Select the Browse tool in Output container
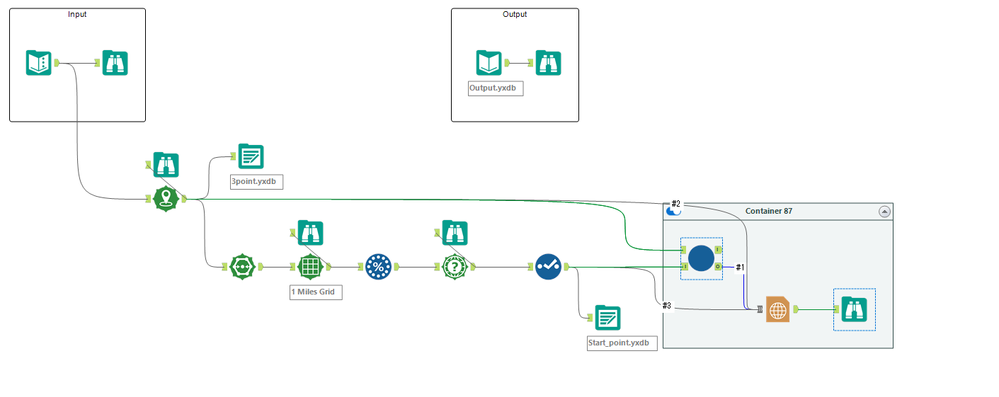 [x=549, y=63]
